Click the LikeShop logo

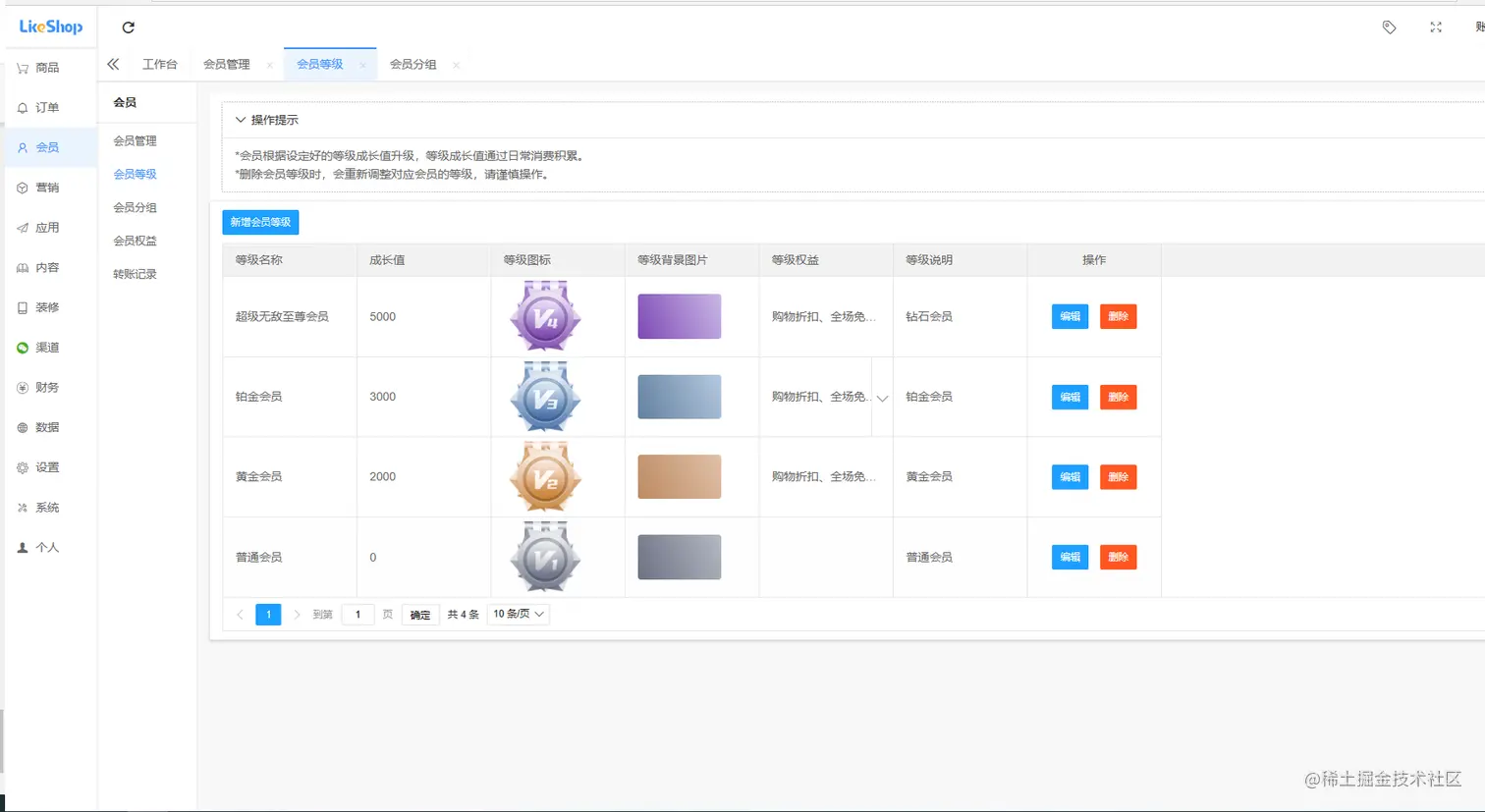51,27
